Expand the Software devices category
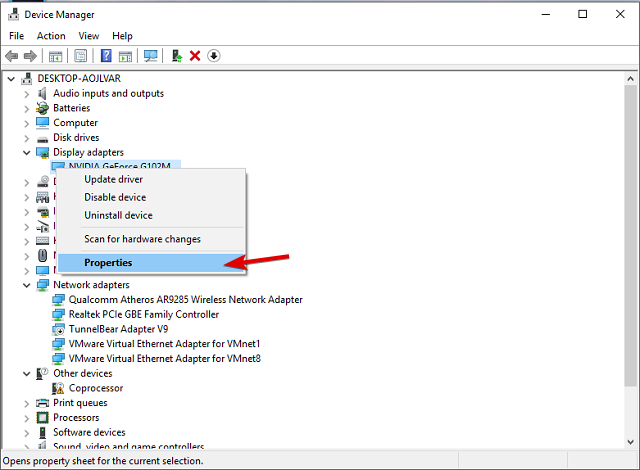Image resolution: width=640 pixels, height=470 pixels. [27, 433]
